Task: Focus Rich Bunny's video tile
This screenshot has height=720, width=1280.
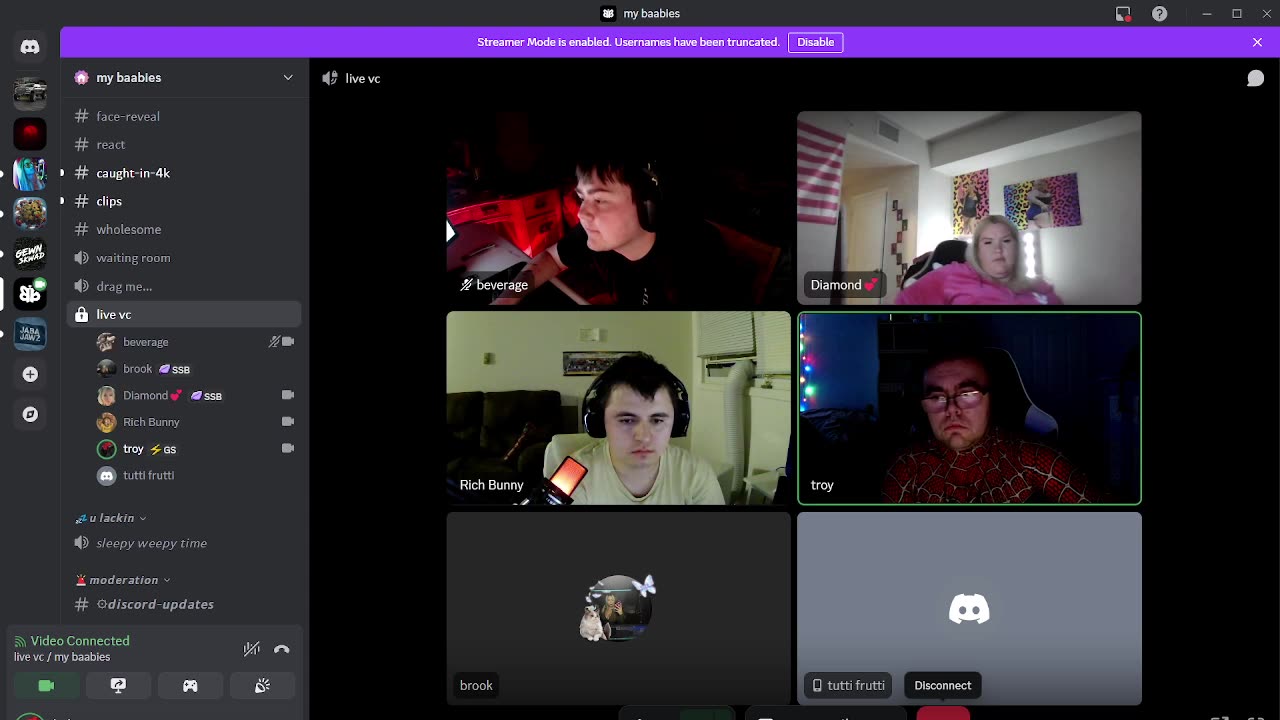Action: [x=618, y=408]
